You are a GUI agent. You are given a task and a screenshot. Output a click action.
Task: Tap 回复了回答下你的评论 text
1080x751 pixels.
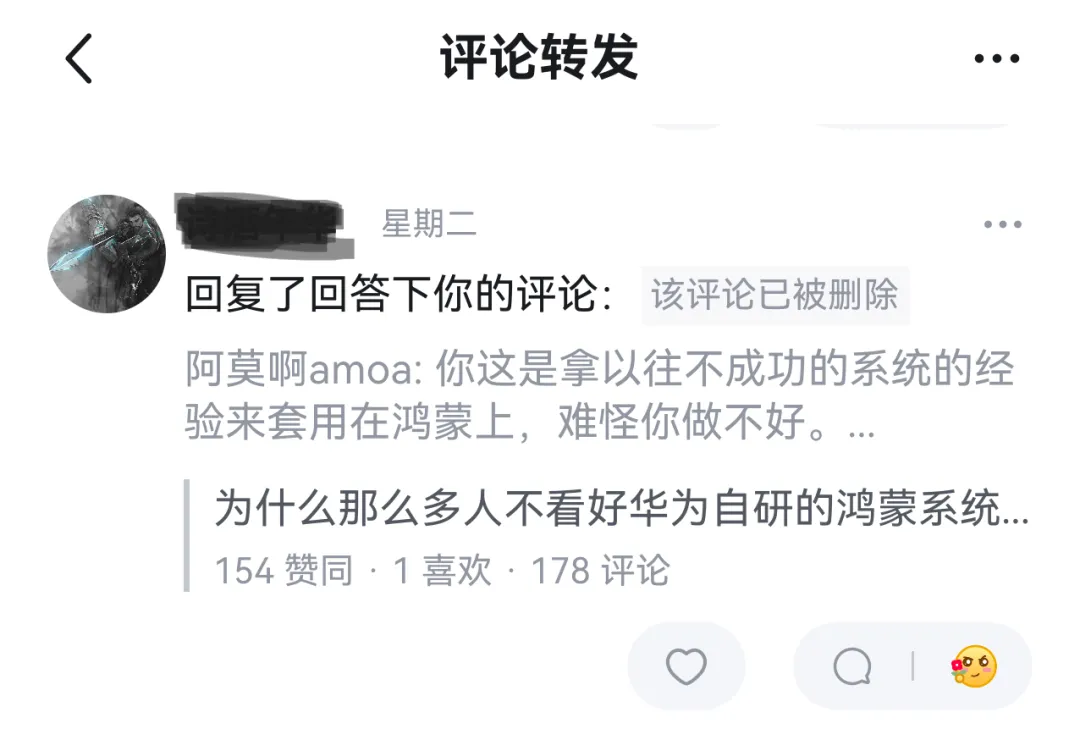point(399,294)
